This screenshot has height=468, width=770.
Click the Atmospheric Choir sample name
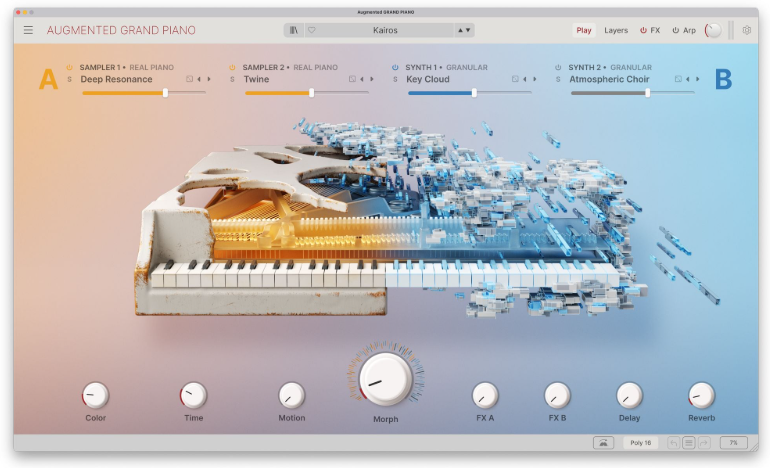coord(609,79)
